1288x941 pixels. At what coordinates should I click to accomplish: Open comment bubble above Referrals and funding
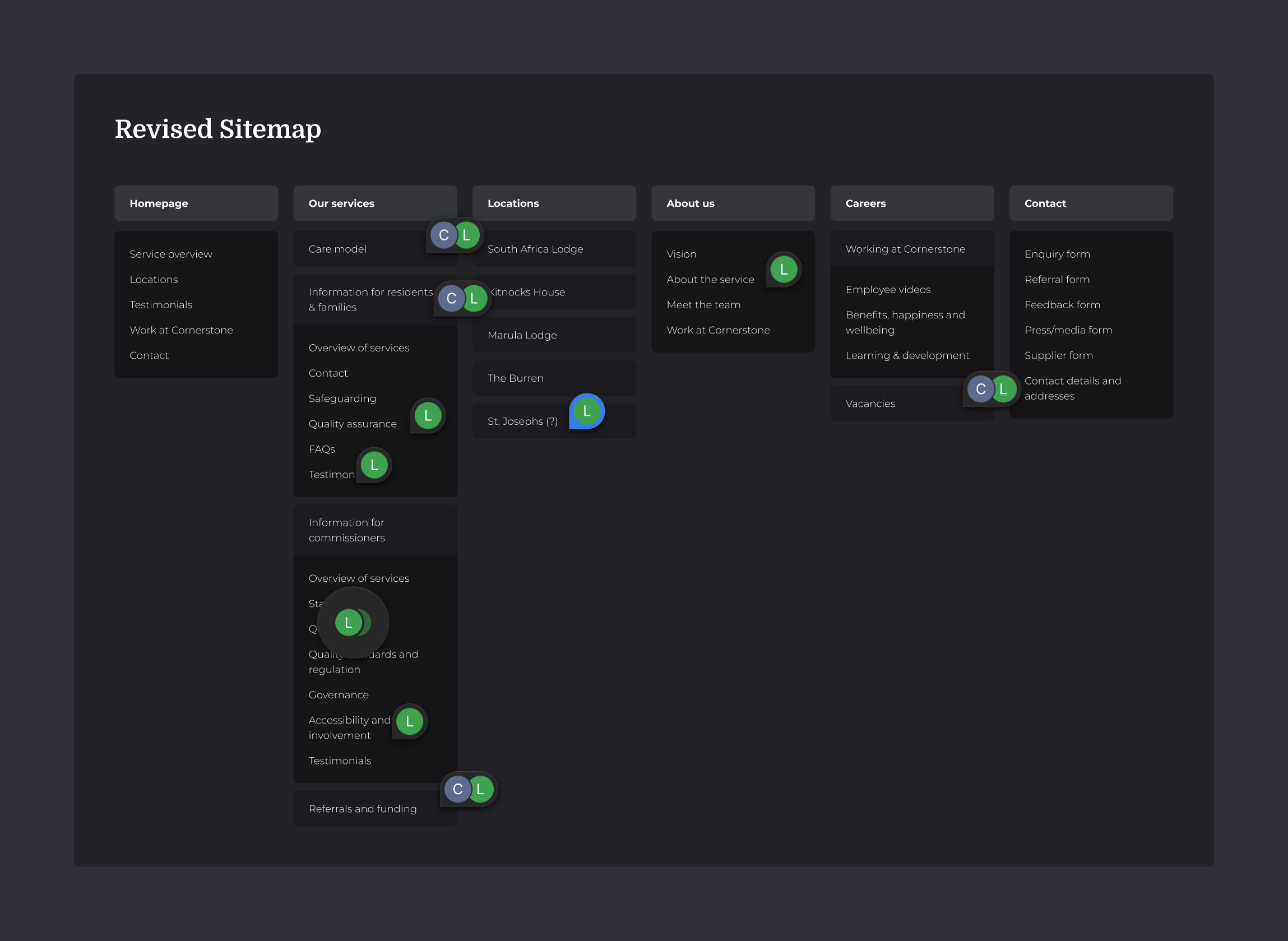point(469,789)
